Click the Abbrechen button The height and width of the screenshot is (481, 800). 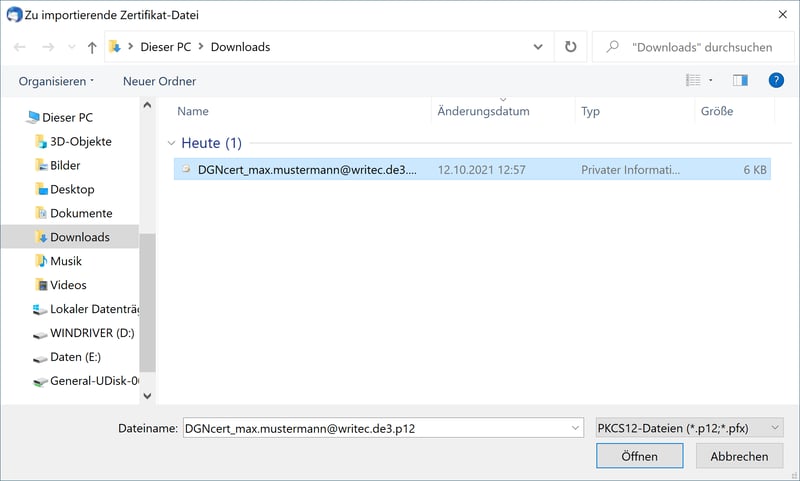(739, 456)
